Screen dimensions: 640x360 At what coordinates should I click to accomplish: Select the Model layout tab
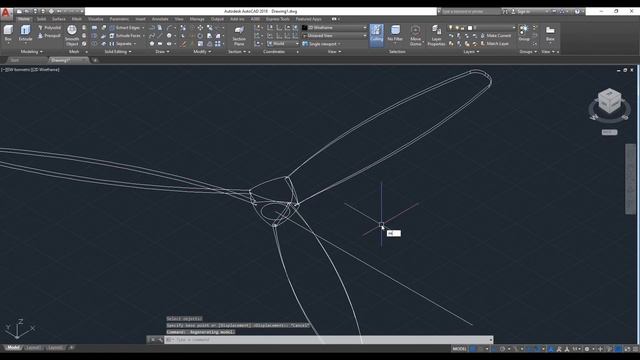[13, 348]
